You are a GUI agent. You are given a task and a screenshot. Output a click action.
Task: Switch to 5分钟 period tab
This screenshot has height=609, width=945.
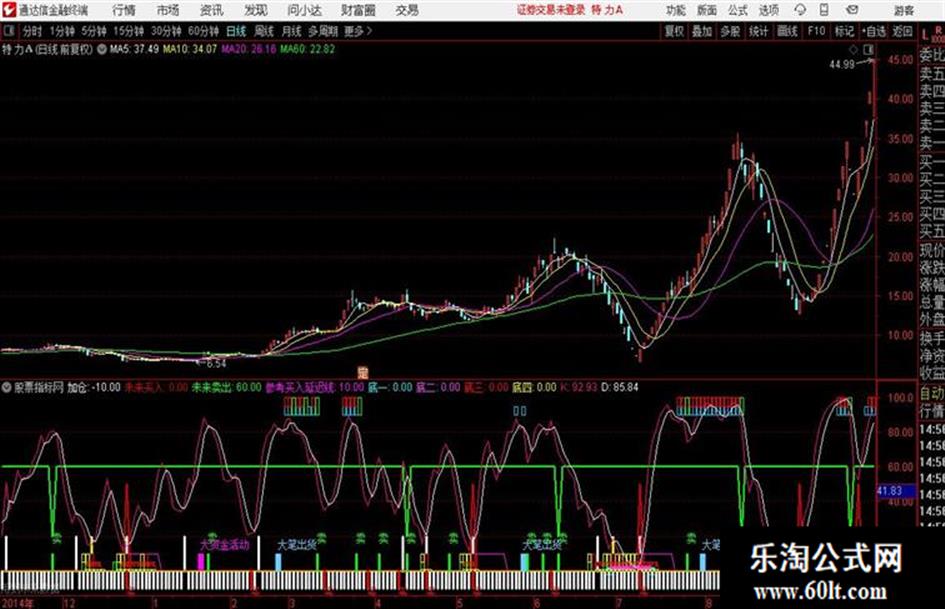tap(94, 31)
